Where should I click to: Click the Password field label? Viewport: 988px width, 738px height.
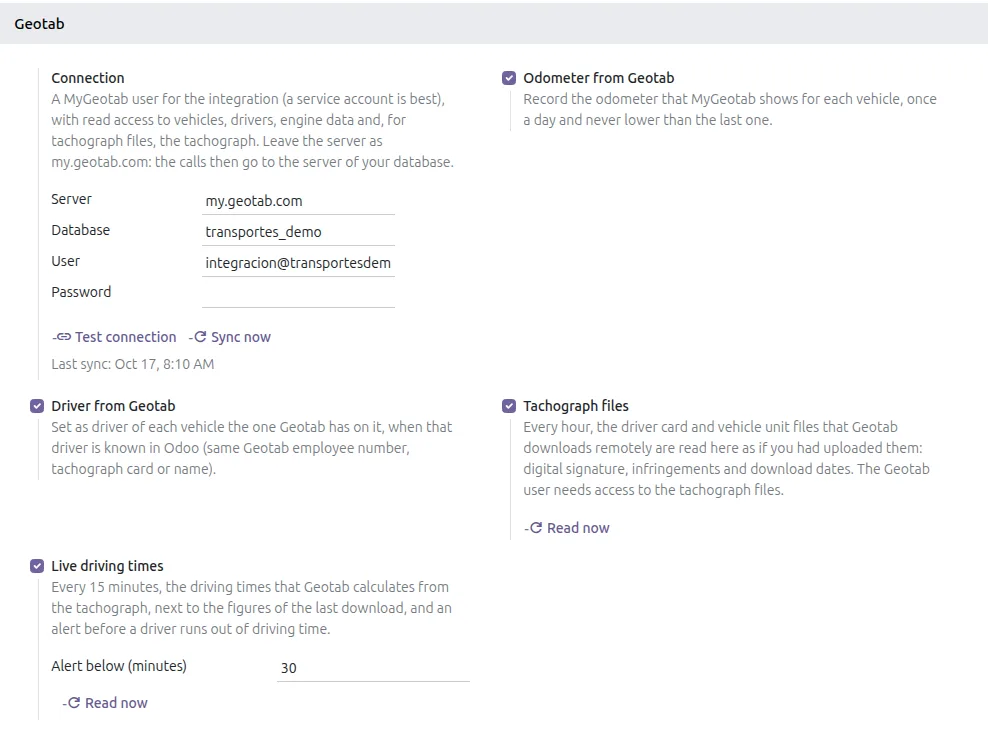[x=81, y=292]
